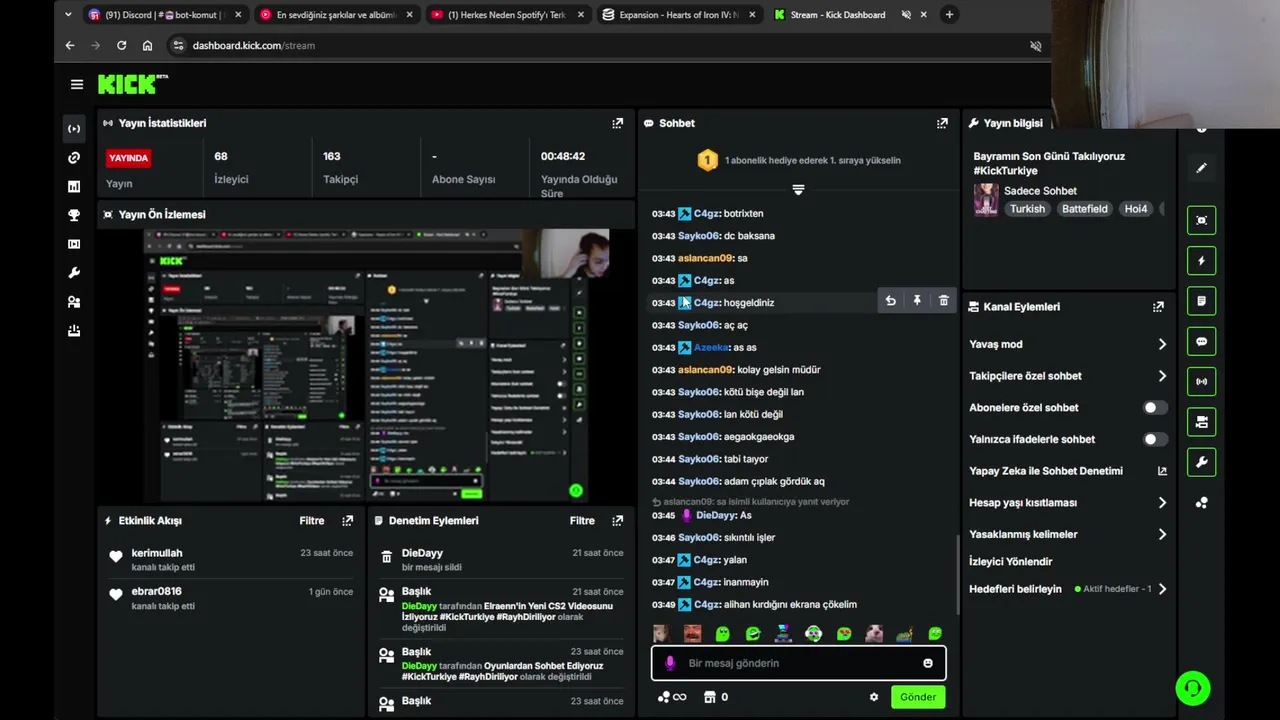Collapse the gifted sub leaderboard arrow

pyautogui.click(x=798, y=189)
